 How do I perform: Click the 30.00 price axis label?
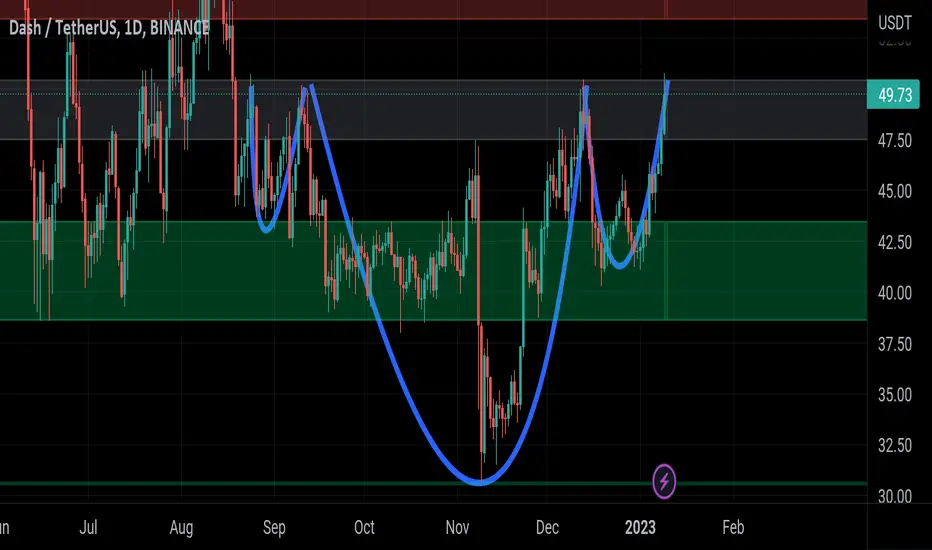pyautogui.click(x=895, y=496)
